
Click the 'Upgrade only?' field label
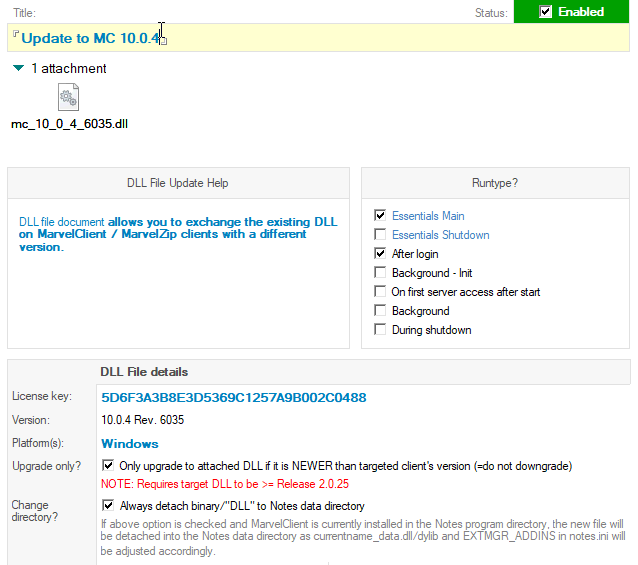point(46,466)
